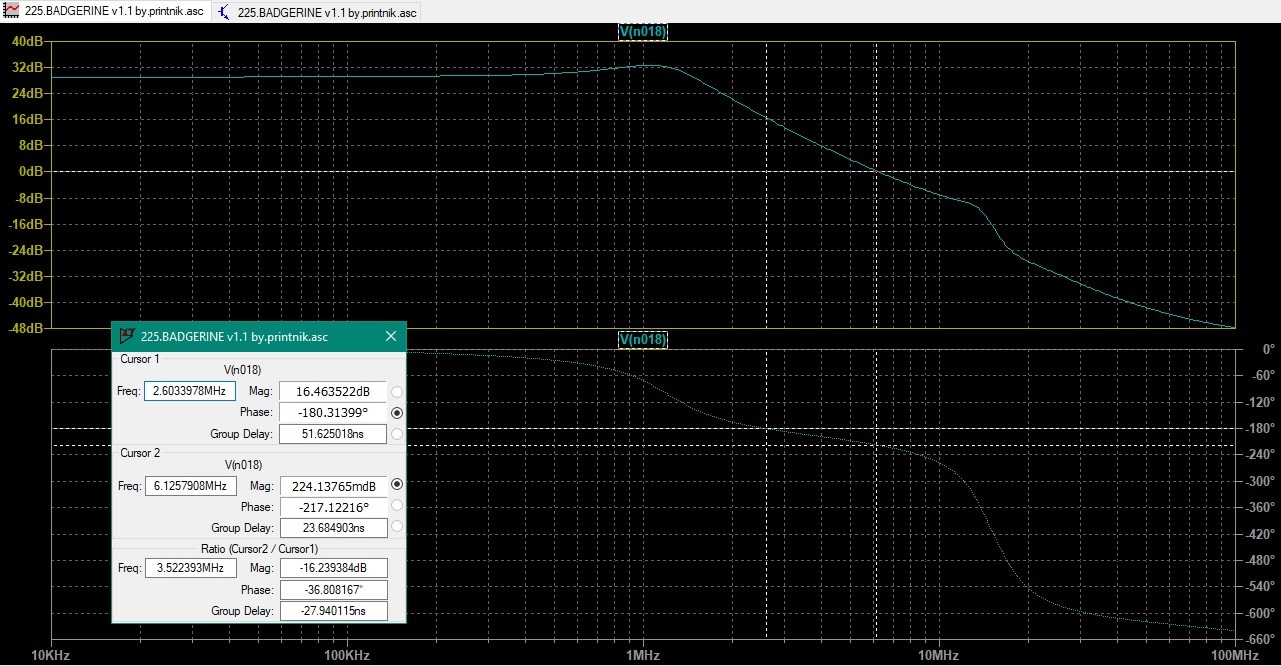Click Cursor 2 Freq field 6.1257908MHz

coord(190,486)
